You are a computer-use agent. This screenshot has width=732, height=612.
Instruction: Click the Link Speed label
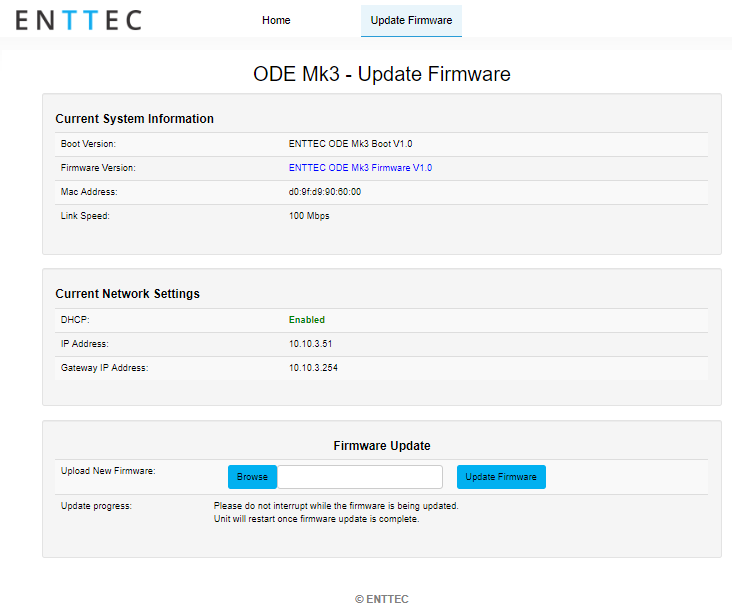[85, 216]
